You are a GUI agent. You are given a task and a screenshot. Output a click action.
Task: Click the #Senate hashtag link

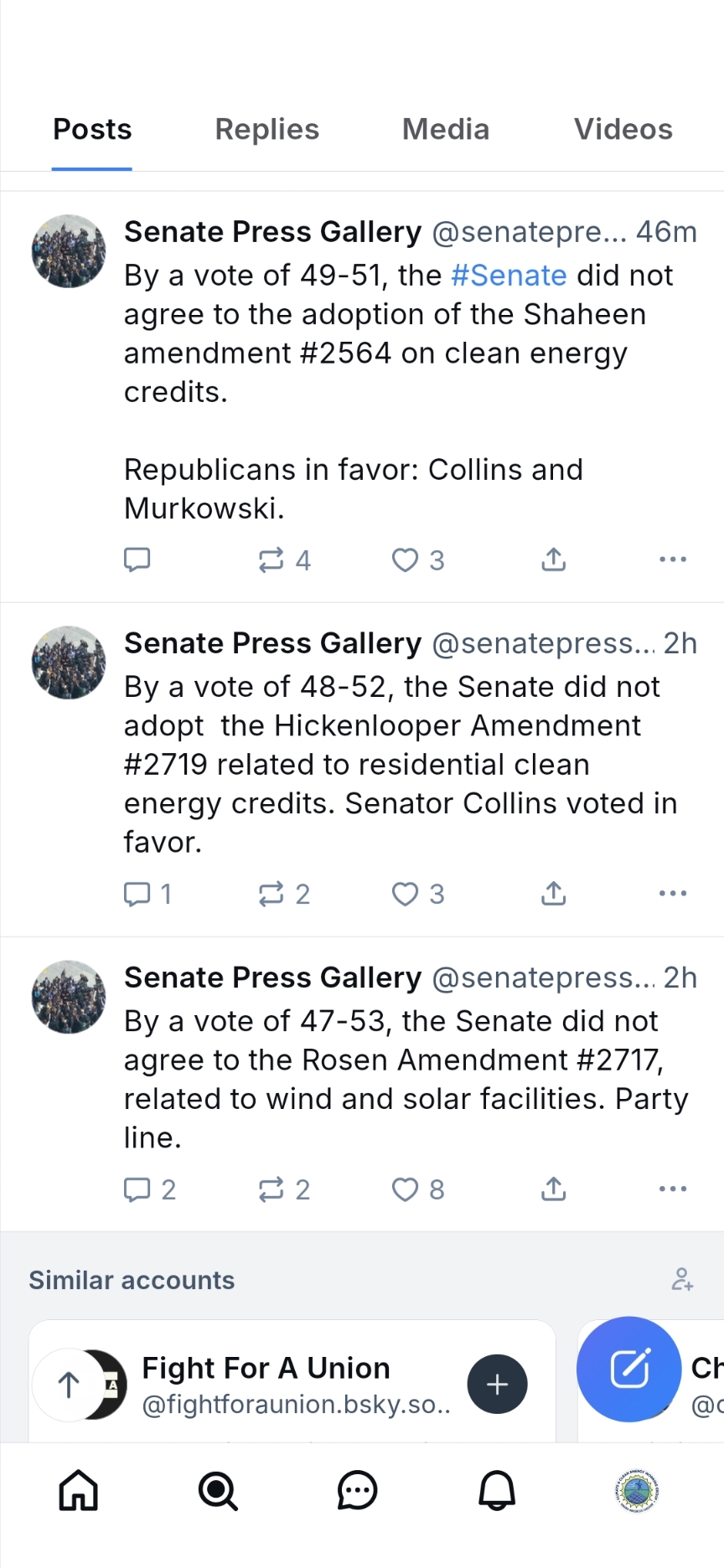point(509,276)
